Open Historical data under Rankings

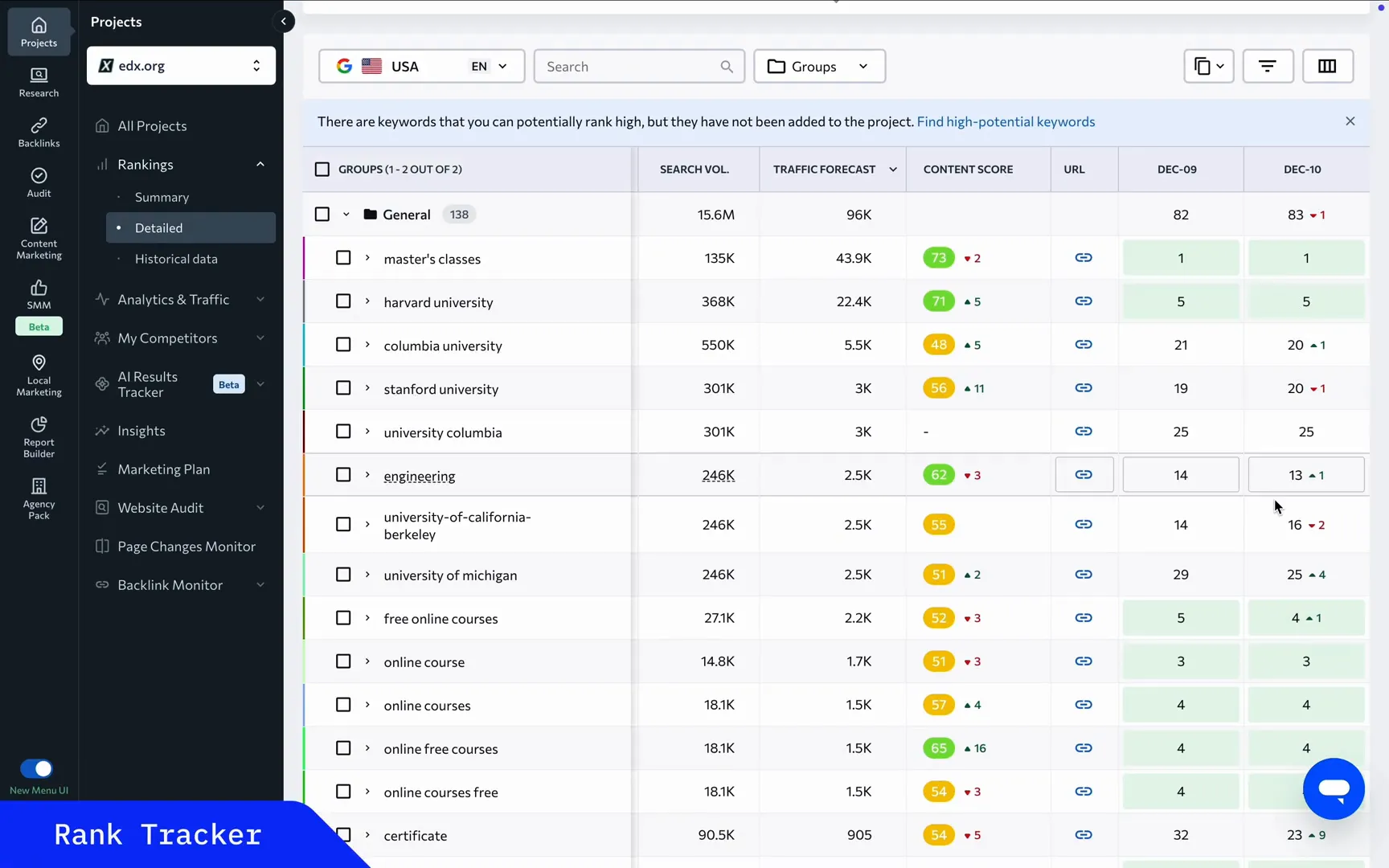[176, 258]
